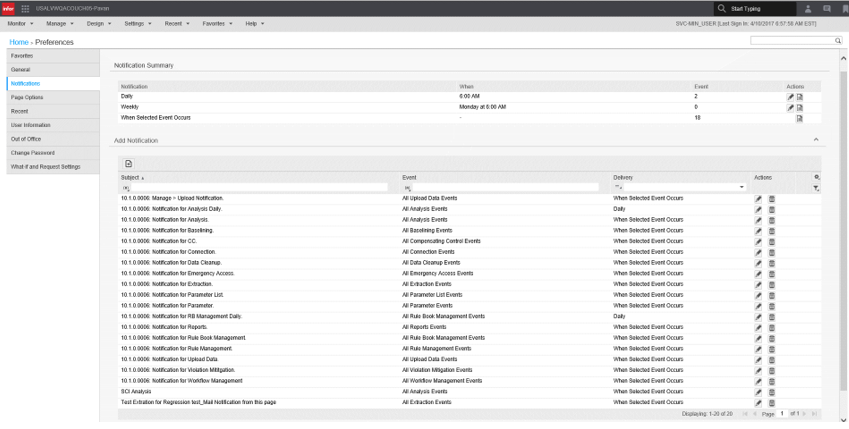This screenshot has width=849, height=429.
Task: Edit Notification for Emergency Access row
Action: tap(758, 273)
